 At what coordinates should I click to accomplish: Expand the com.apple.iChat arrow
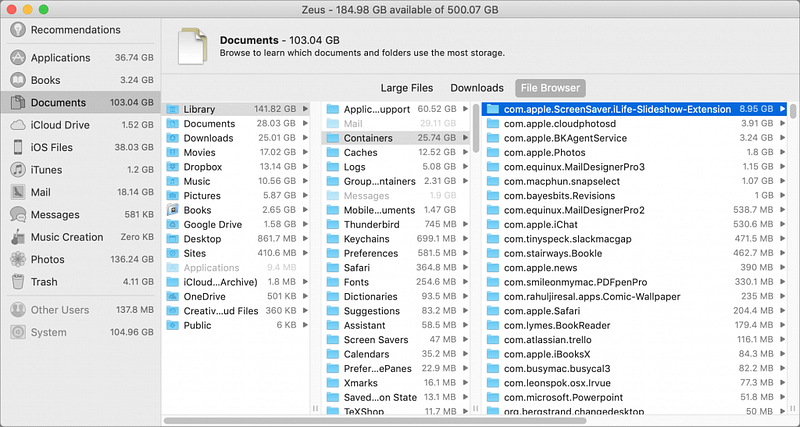(x=783, y=224)
